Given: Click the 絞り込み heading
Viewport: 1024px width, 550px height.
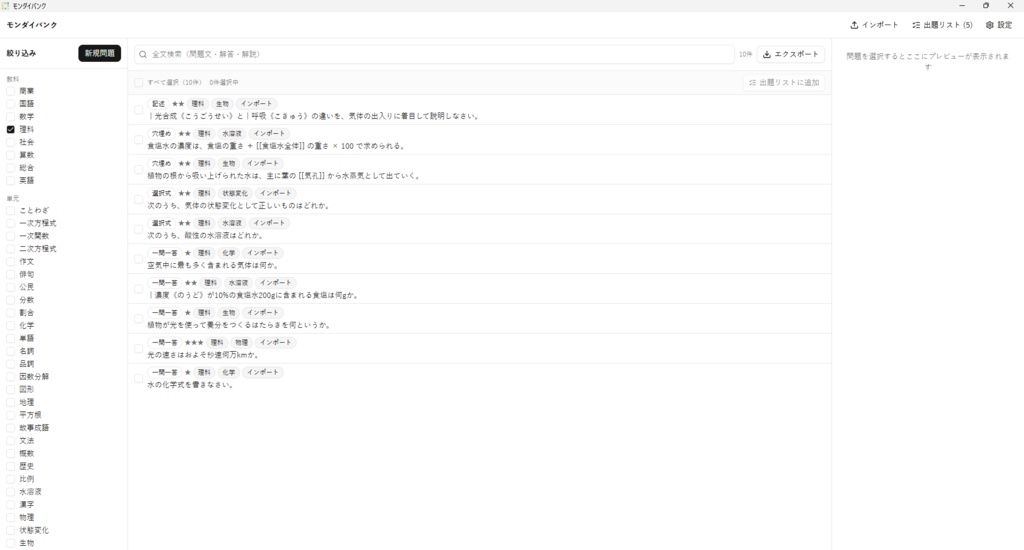Looking at the screenshot, I should click(22, 53).
